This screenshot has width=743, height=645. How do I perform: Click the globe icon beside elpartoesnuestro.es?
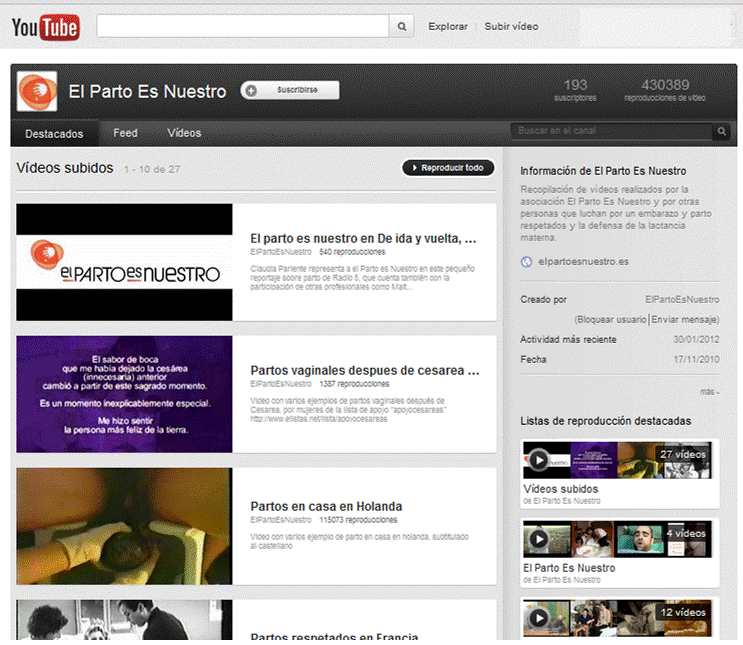click(526, 262)
